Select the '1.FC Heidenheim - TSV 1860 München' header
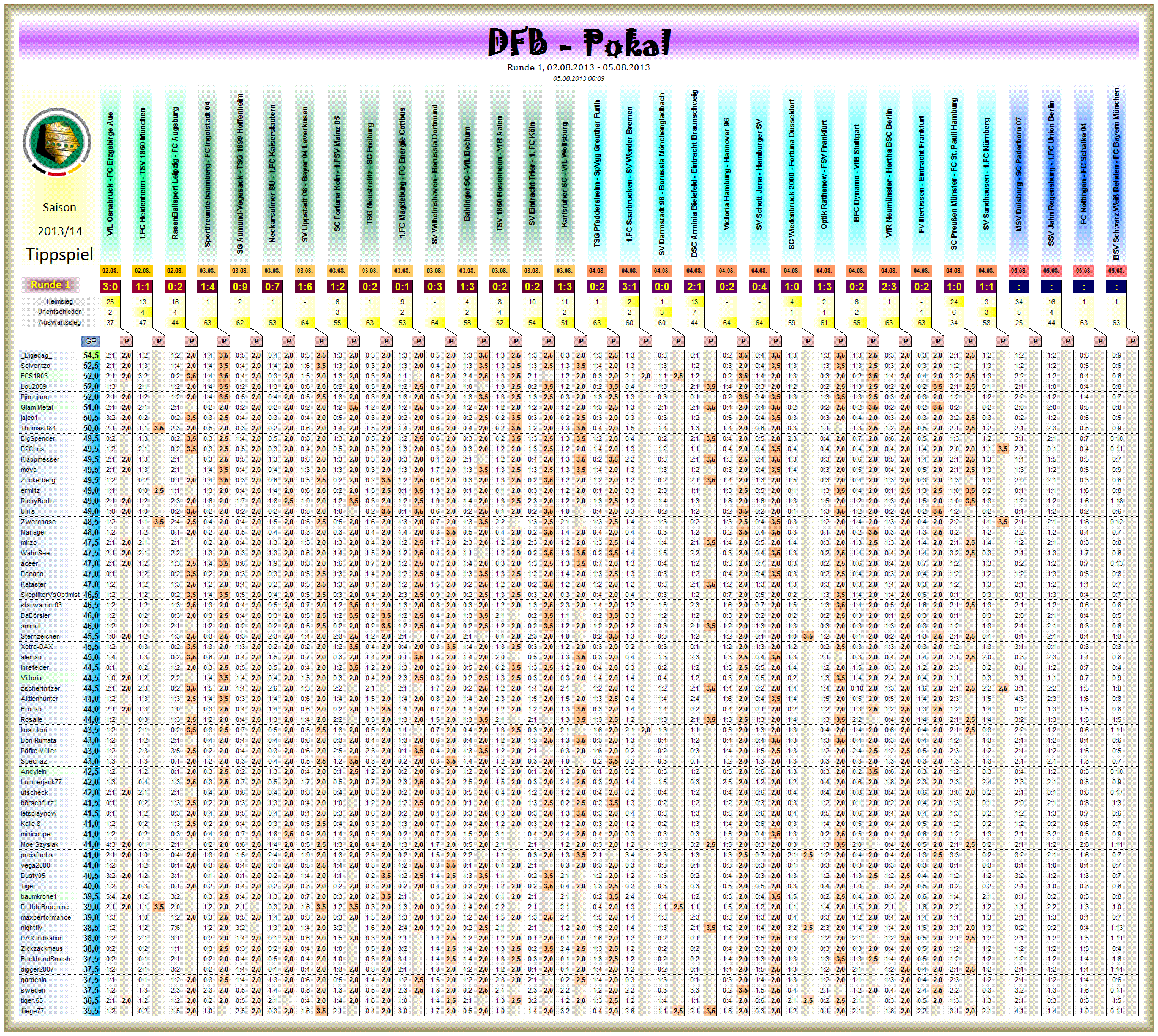Screen dimensions: 1158x1036 click(143, 173)
